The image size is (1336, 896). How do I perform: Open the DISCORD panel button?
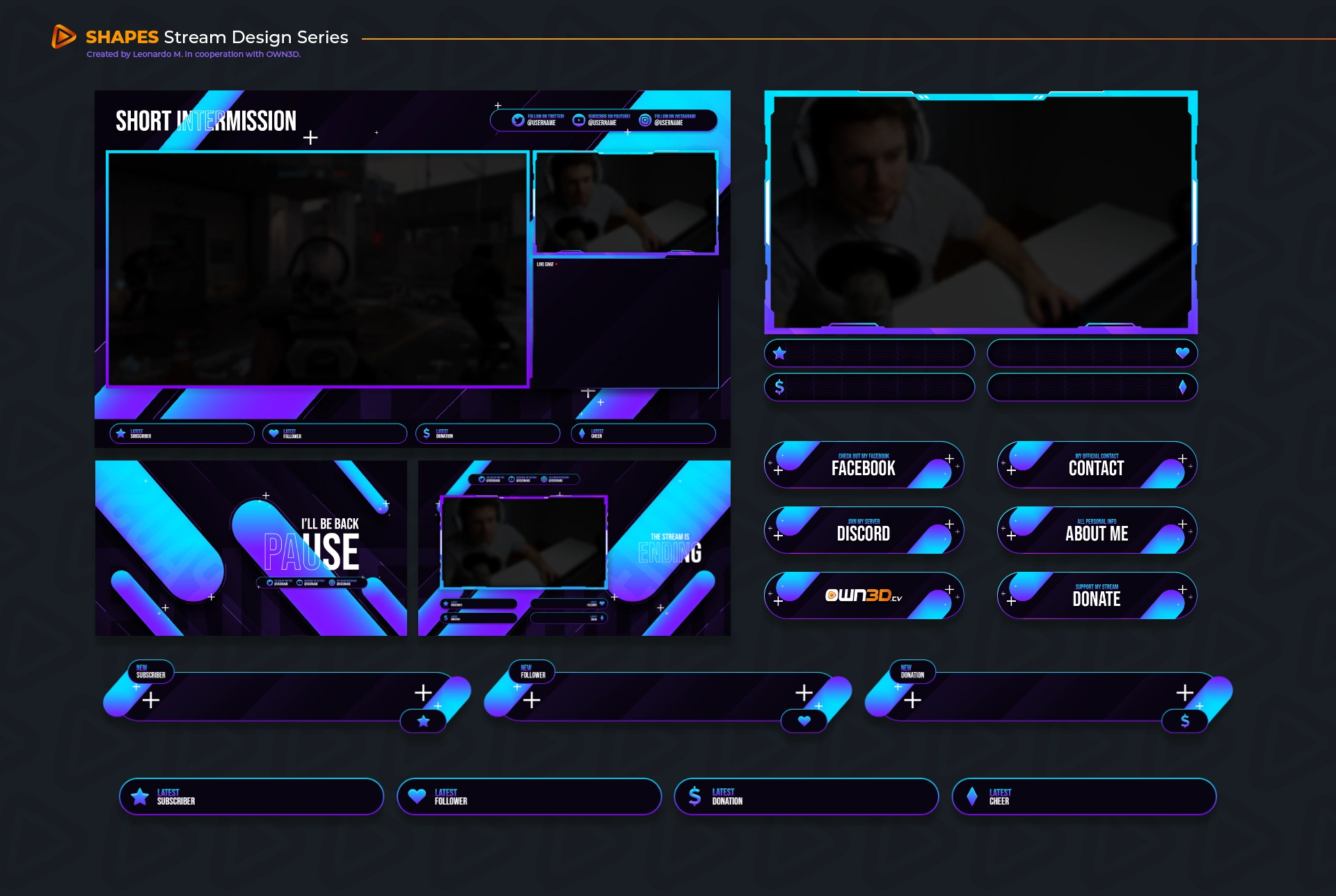pos(864,530)
